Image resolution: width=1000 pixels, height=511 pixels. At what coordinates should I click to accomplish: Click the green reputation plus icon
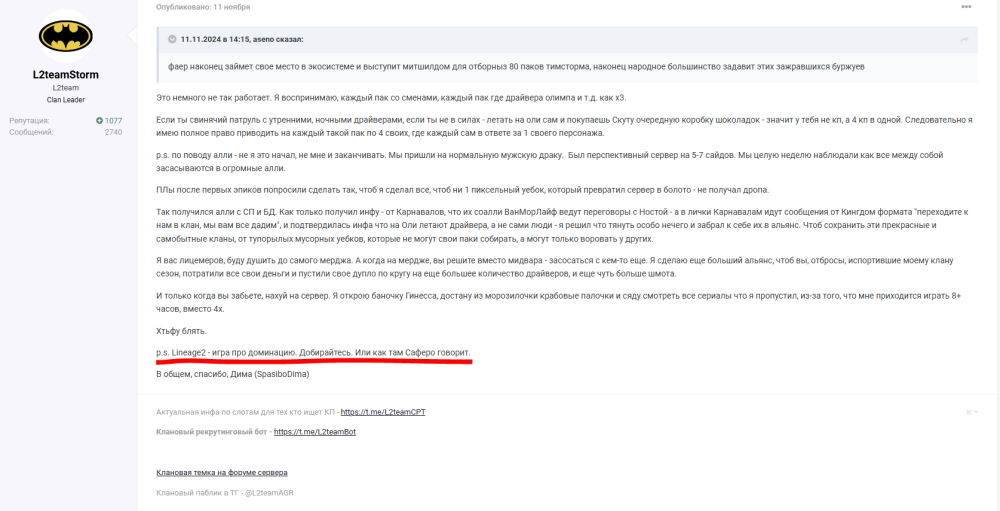click(x=99, y=120)
